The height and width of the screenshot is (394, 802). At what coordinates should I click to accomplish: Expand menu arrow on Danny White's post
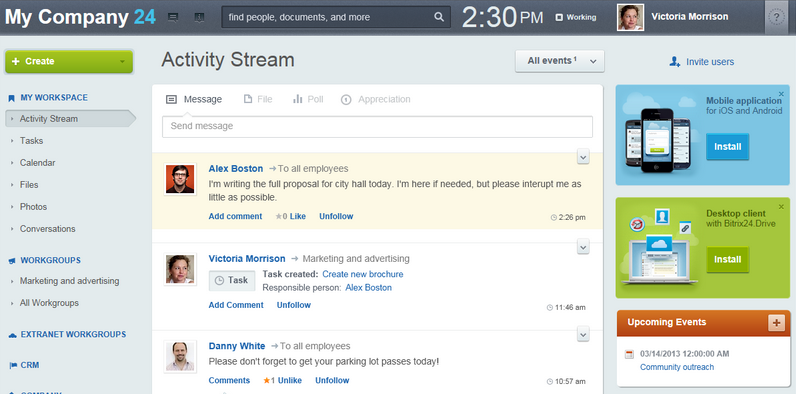[x=583, y=334]
